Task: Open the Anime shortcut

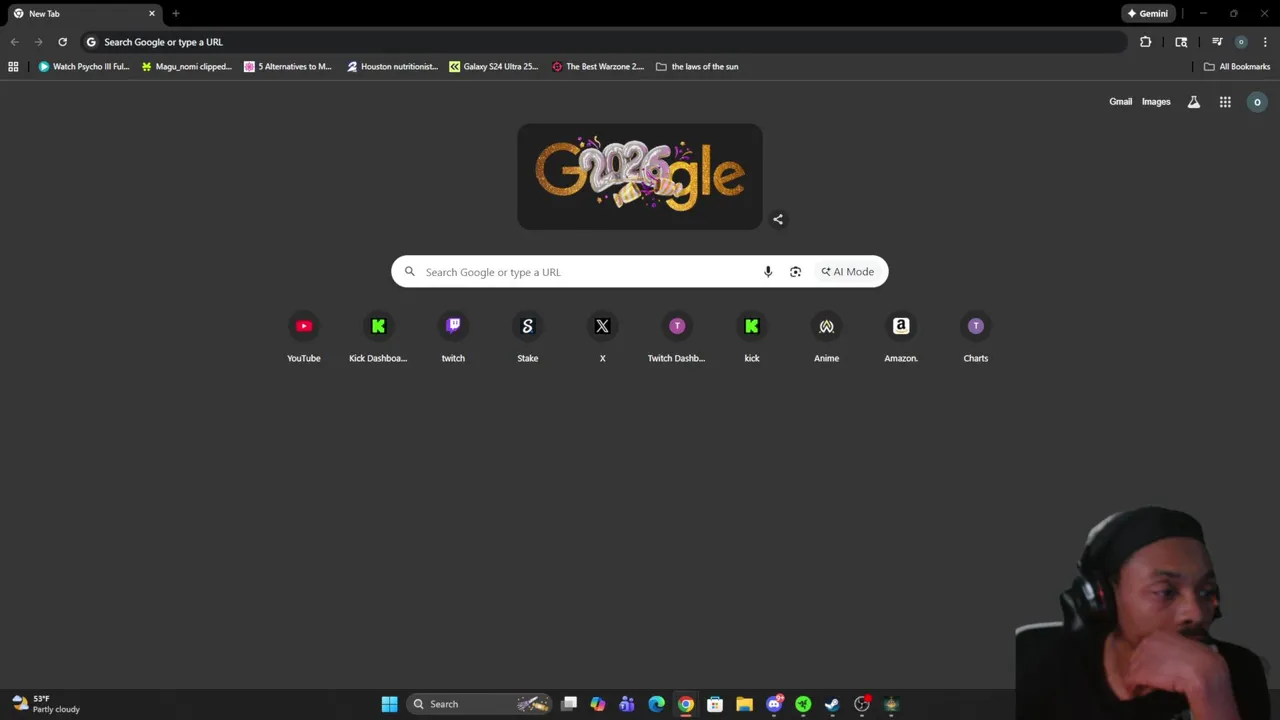Action: 826,337
